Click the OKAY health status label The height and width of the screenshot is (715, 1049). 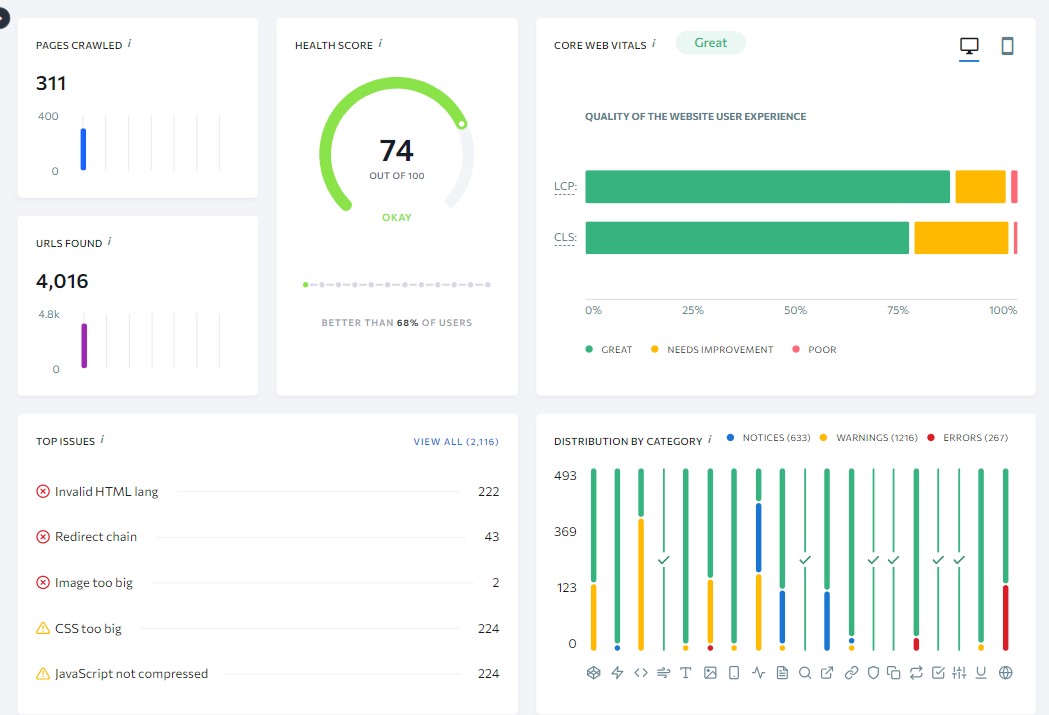tap(397, 217)
